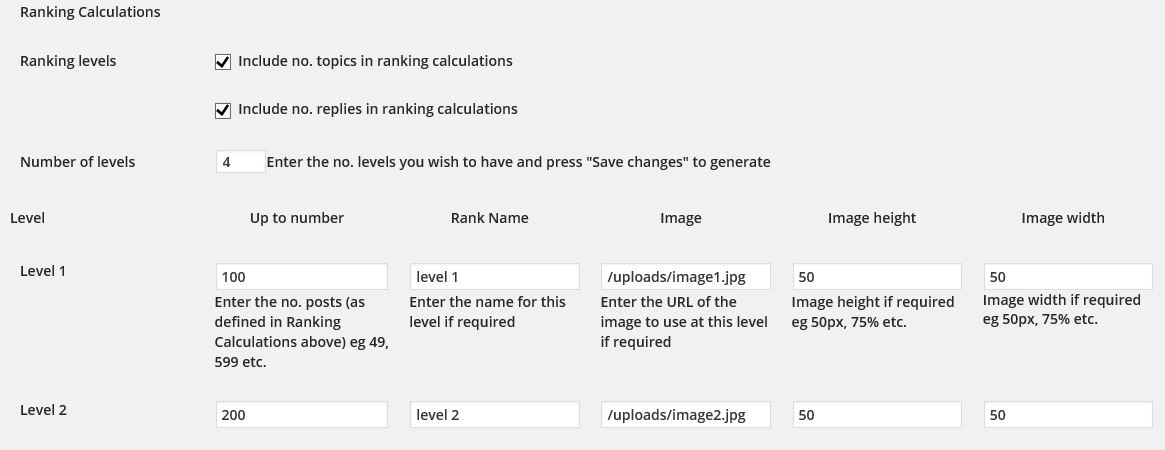Click the Image width column header
This screenshot has width=1165, height=450.
(1063, 218)
